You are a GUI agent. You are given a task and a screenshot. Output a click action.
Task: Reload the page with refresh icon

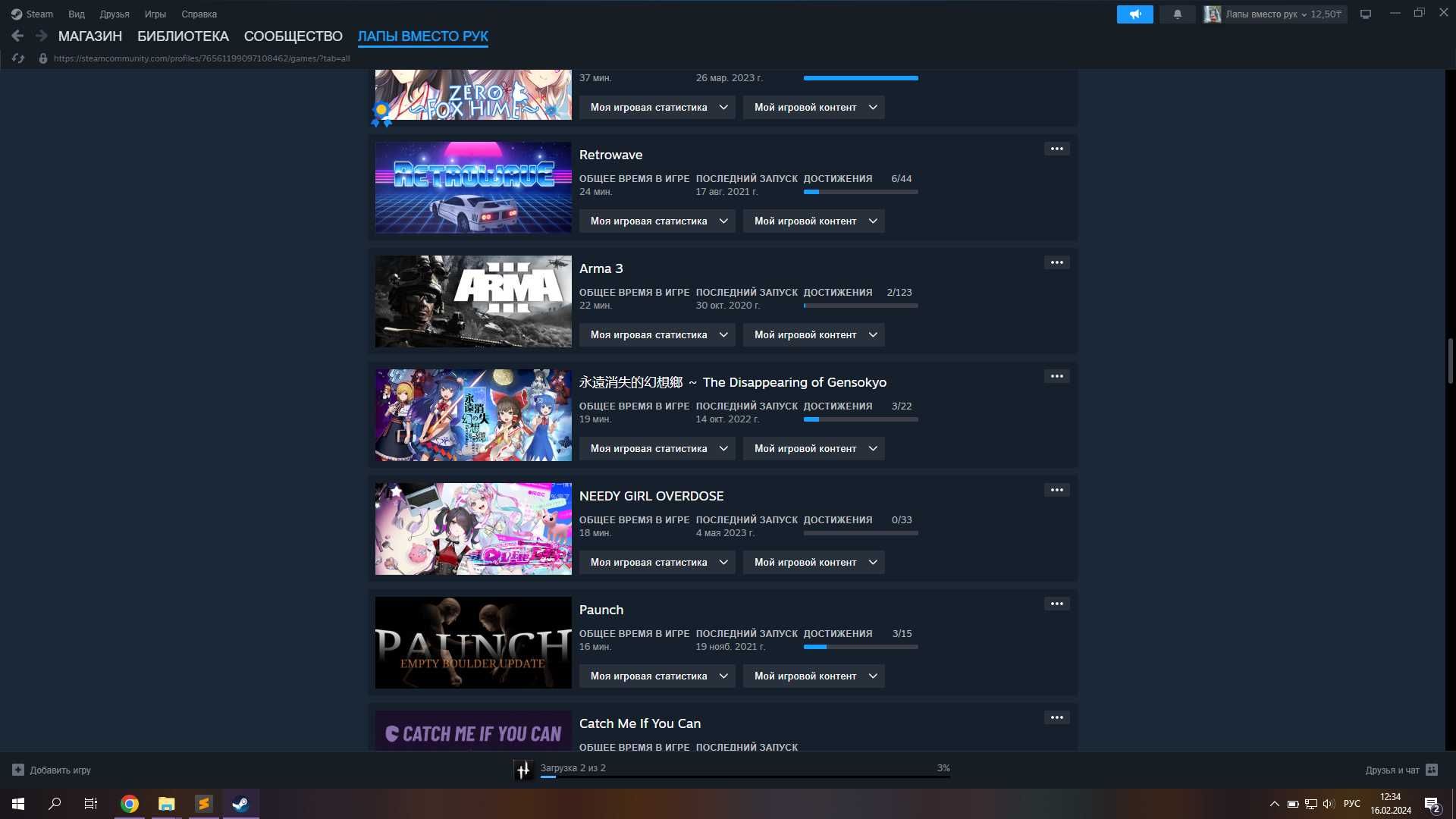(x=18, y=58)
